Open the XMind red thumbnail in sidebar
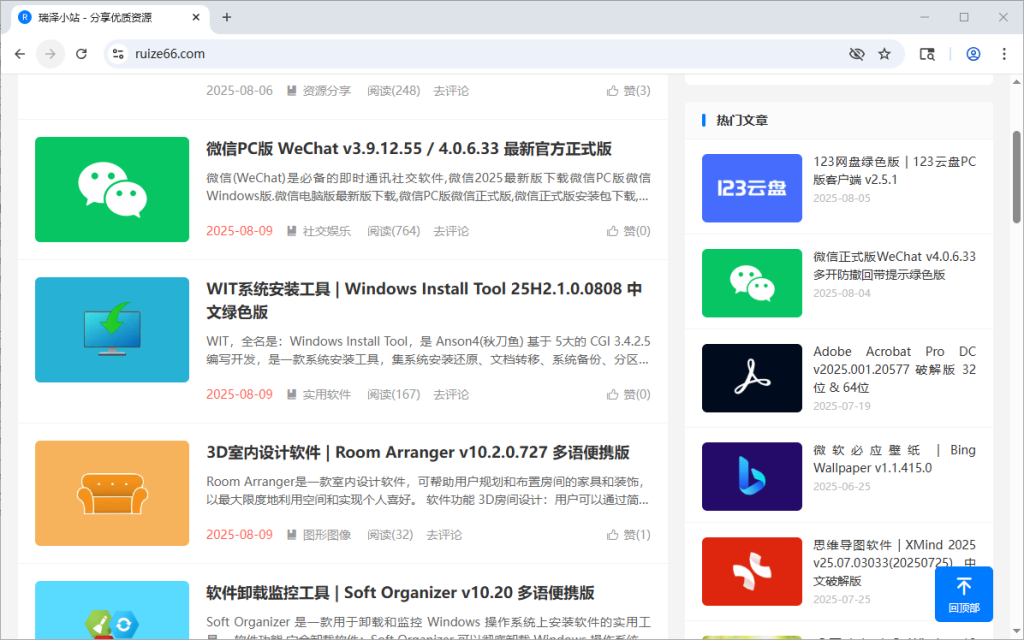1024x640 pixels. click(752, 571)
